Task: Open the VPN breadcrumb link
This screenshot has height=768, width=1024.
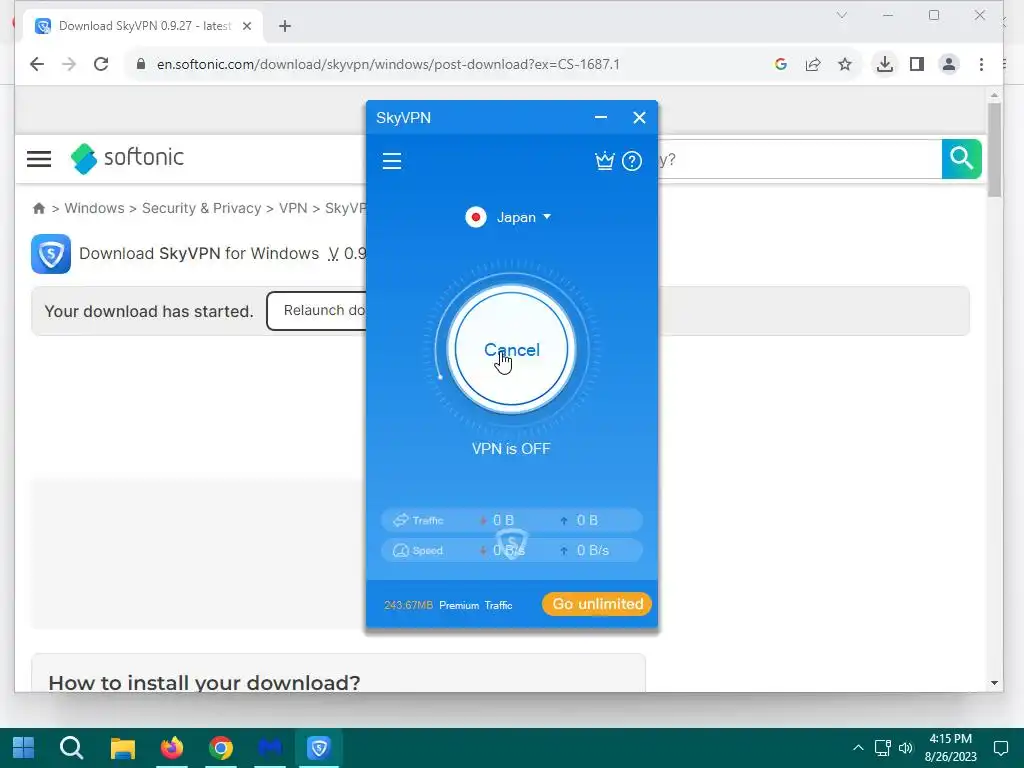Action: pyautogui.click(x=293, y=208)
